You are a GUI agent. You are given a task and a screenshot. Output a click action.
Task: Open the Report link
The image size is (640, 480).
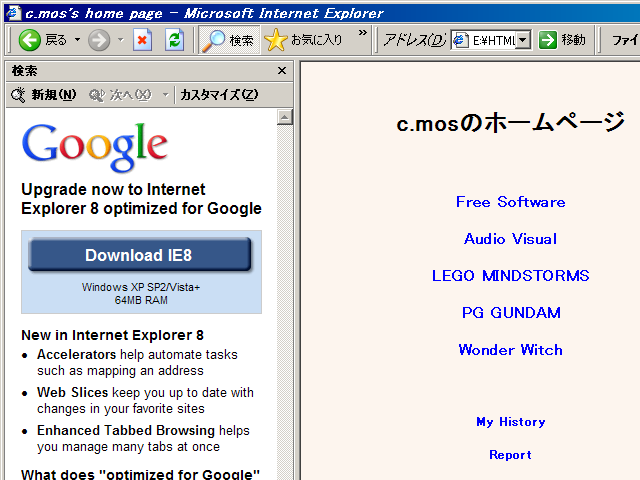pos(511,455)
